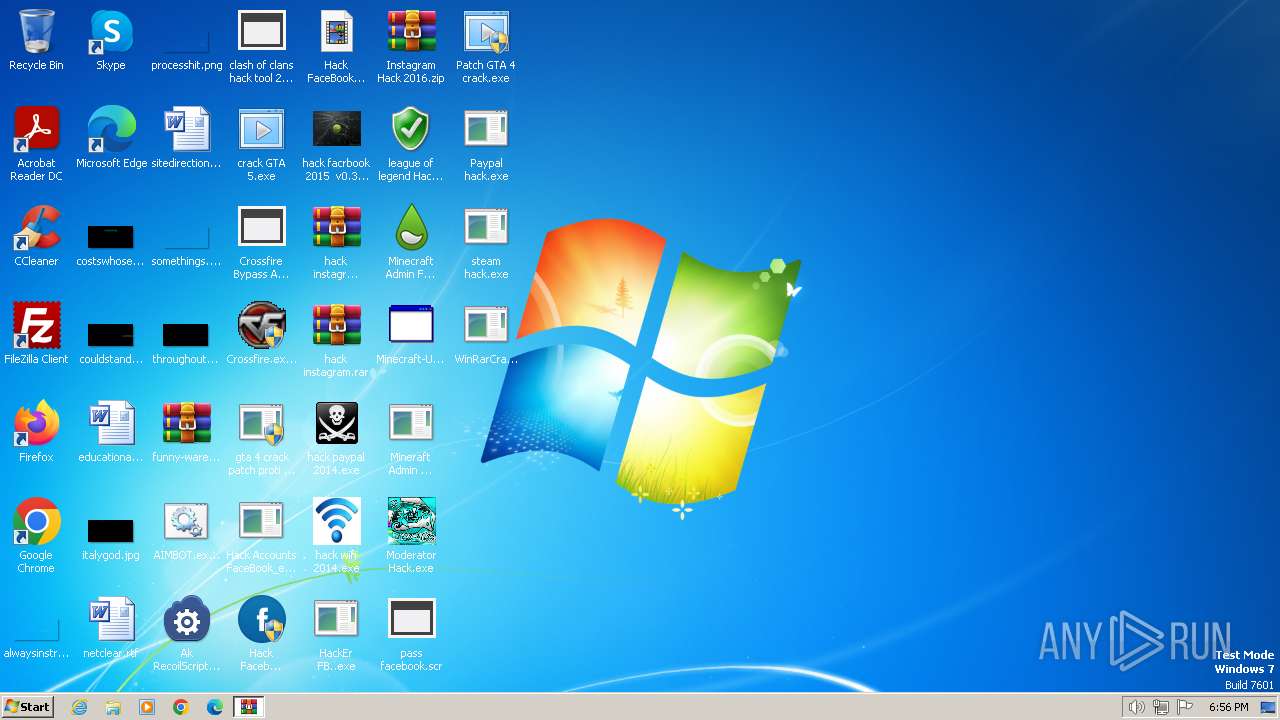The height and width of the screenshot is (720, 1280).
Task: Open CCleaner desktop shortcut
Action: (36, 228)
